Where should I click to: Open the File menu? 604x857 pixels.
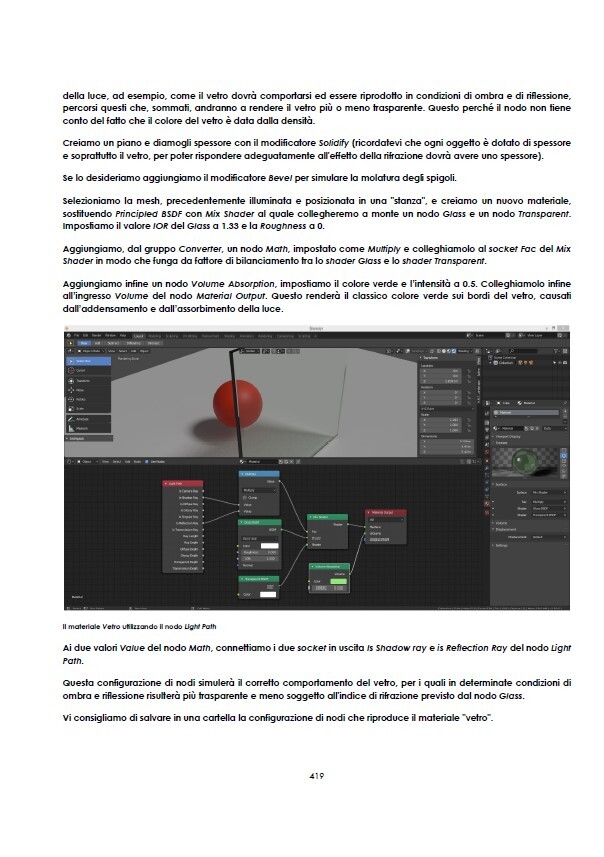(x=77, y=336)
